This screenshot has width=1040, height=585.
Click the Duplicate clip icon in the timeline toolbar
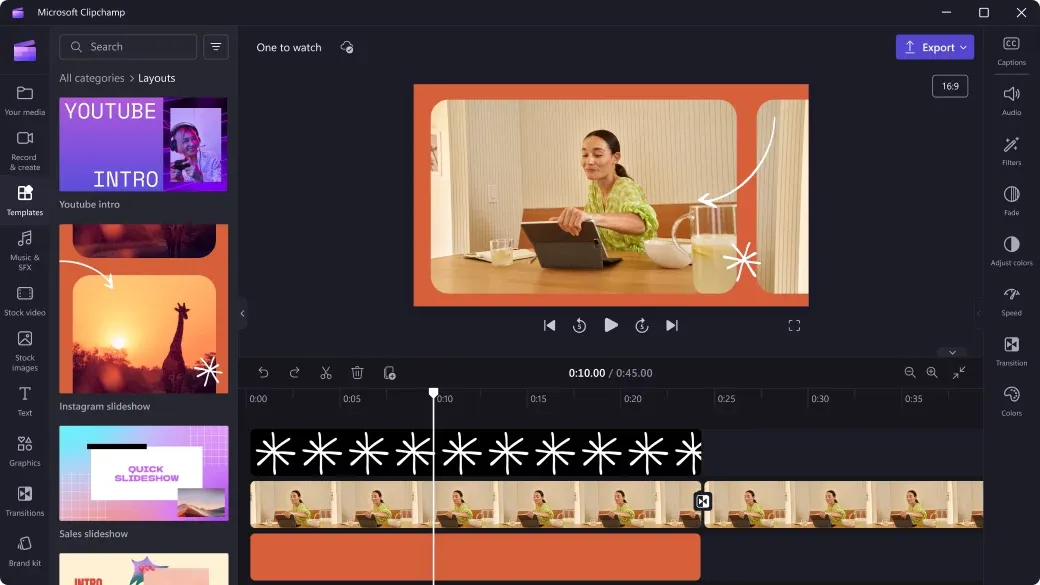(389, 372)
